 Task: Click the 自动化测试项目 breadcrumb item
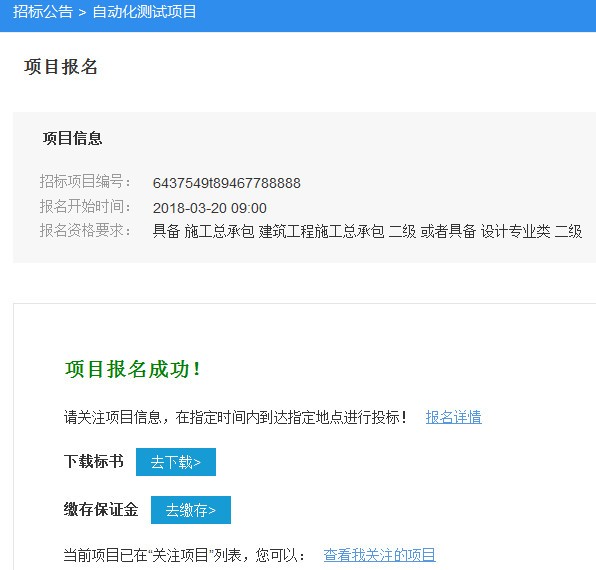[x=144, y=11]
